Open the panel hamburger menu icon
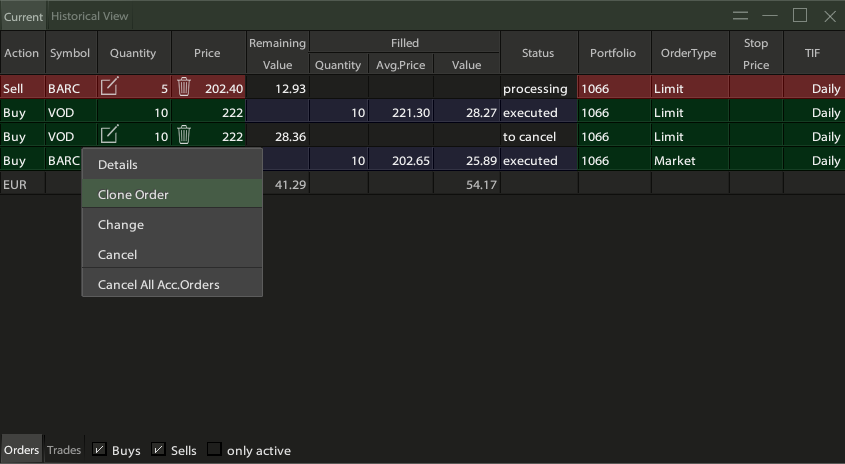 point(740,16)
